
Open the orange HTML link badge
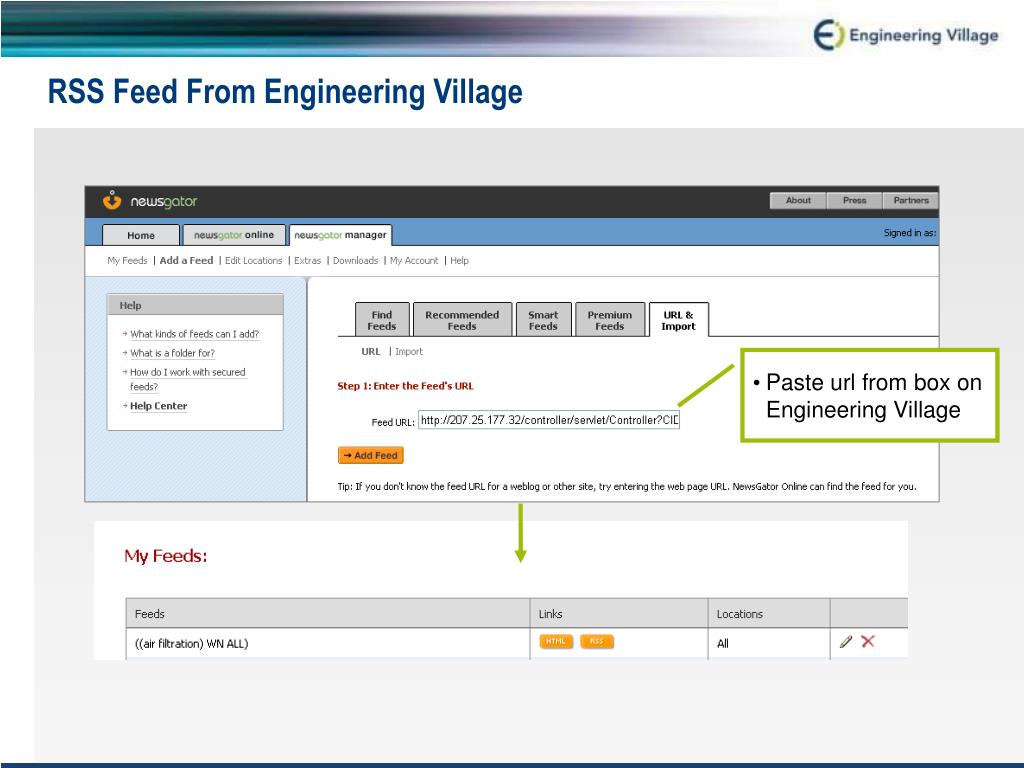[556, 641]
